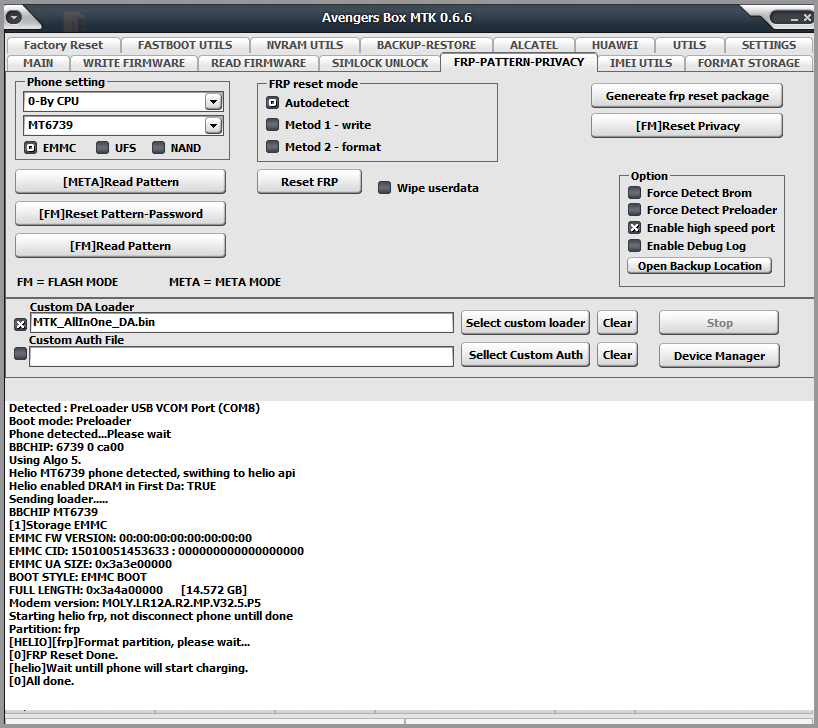Click Select custom loader button

click(x=525, y=323)
